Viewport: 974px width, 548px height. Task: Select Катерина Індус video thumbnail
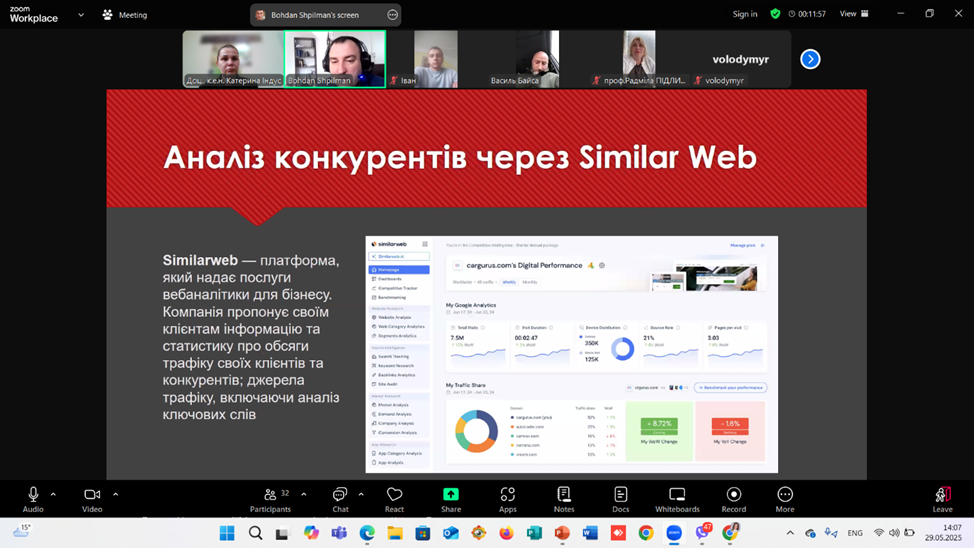[233, 59]
